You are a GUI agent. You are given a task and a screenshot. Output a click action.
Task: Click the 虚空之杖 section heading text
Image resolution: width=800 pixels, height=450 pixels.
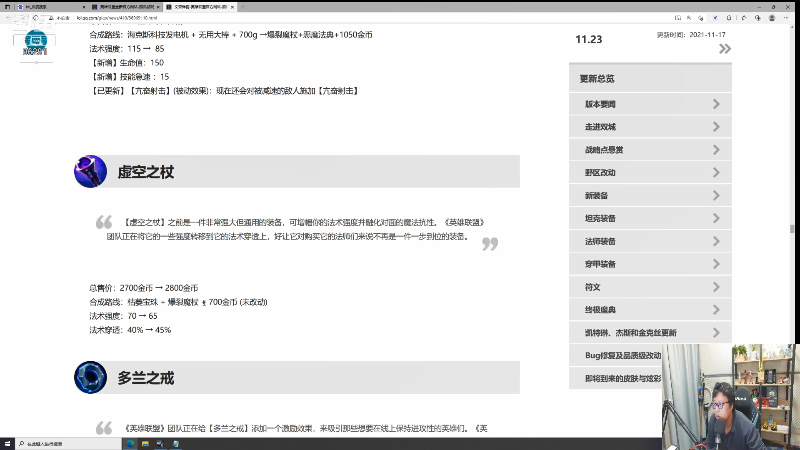click(x=146, y=172)
